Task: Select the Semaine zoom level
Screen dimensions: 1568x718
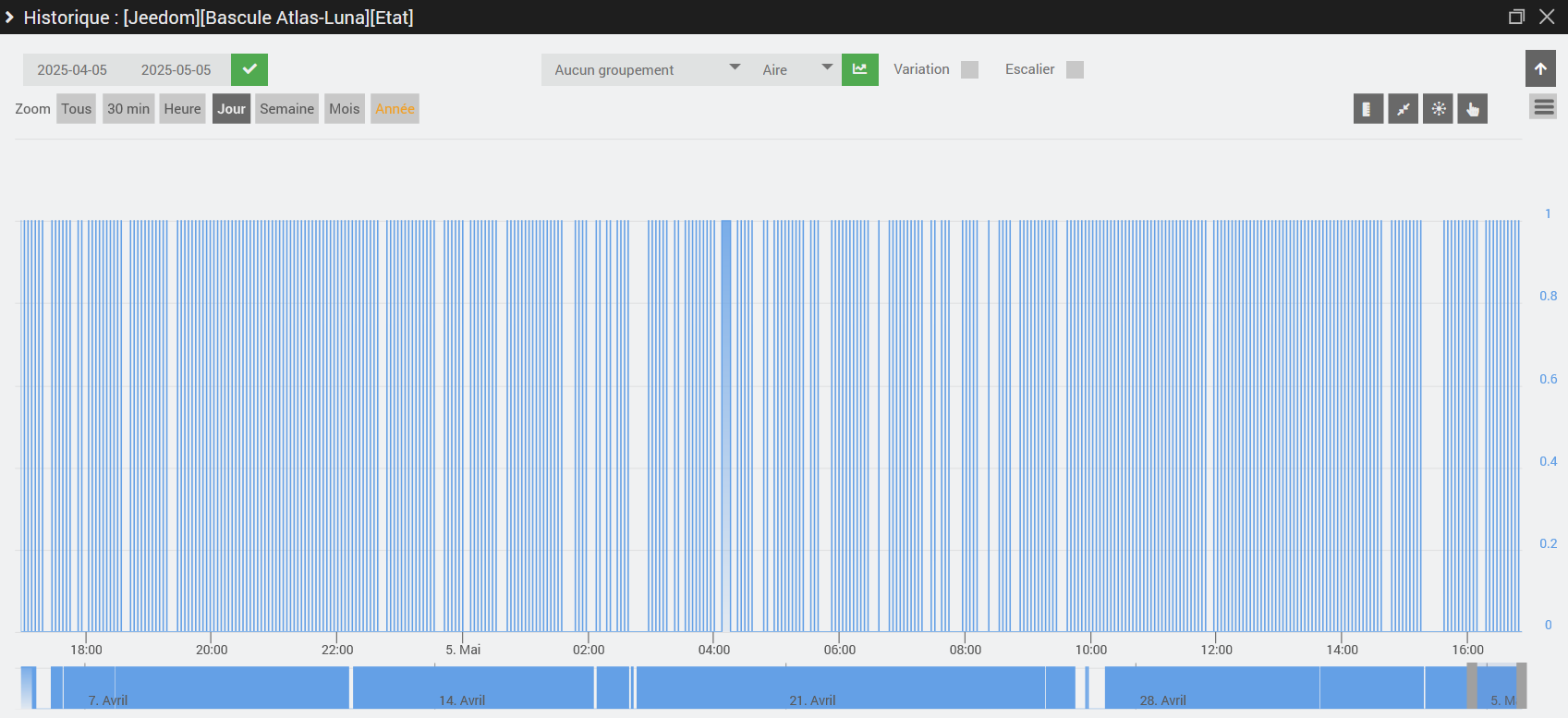Action: pyautogui.click(x=286, y=109)
